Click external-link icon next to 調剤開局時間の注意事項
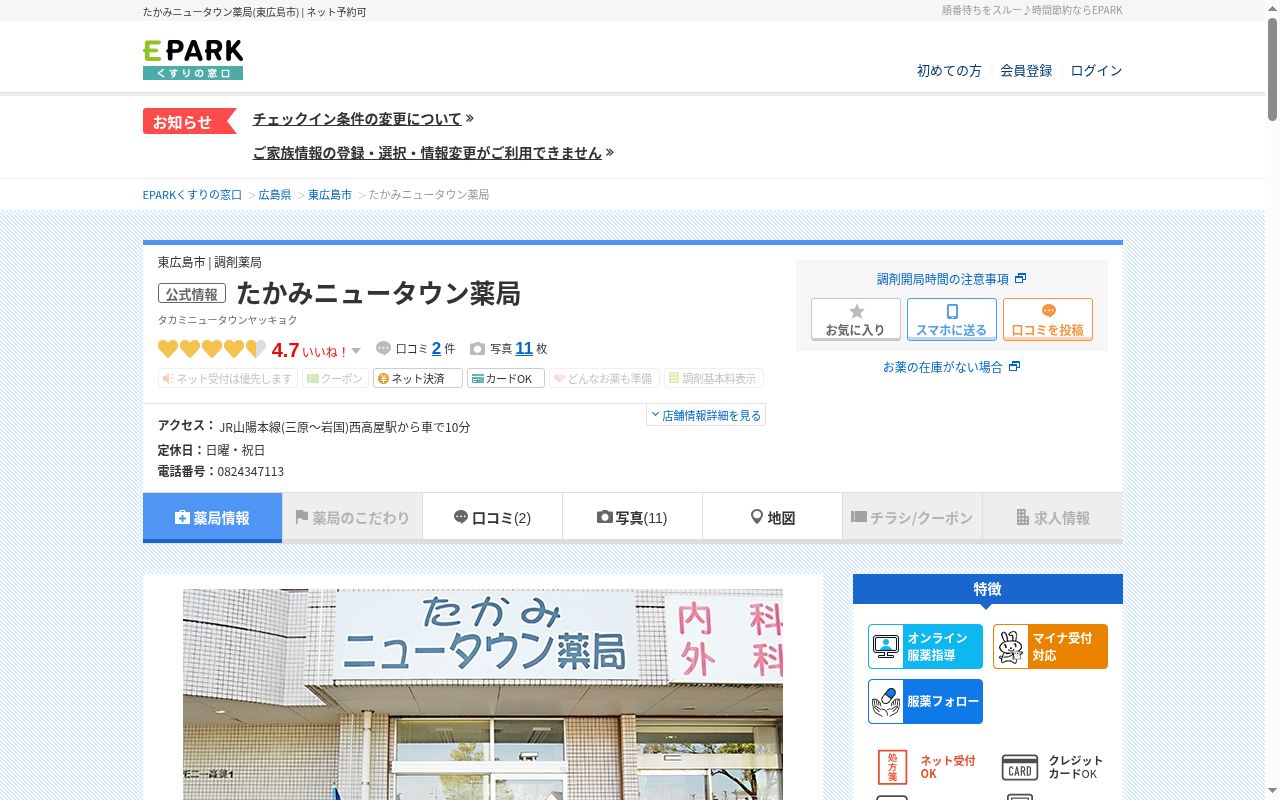This screenshot has height=800, width=1280. (1020, 279)
